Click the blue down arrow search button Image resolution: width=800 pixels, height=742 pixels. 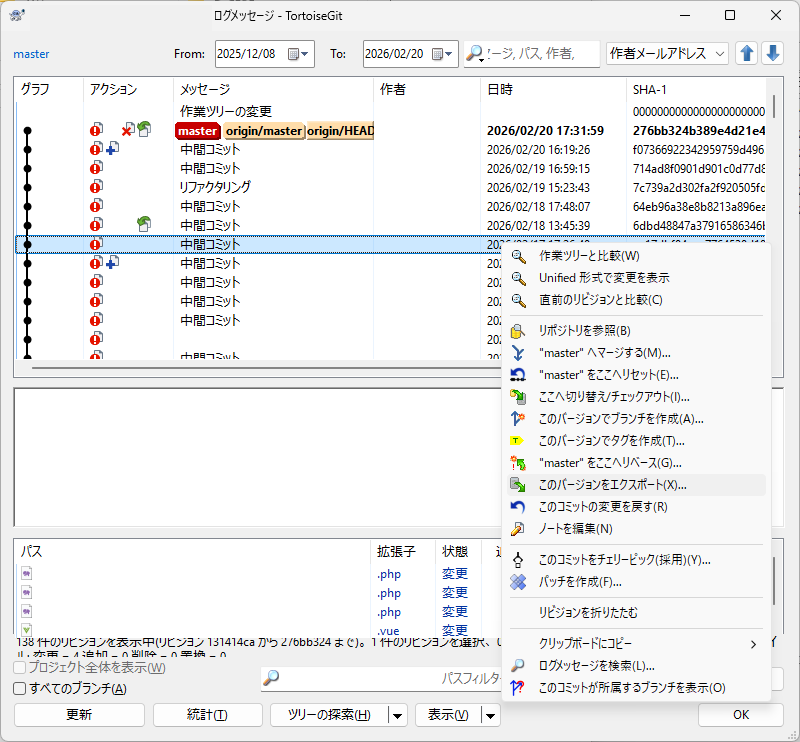[772, 54]
